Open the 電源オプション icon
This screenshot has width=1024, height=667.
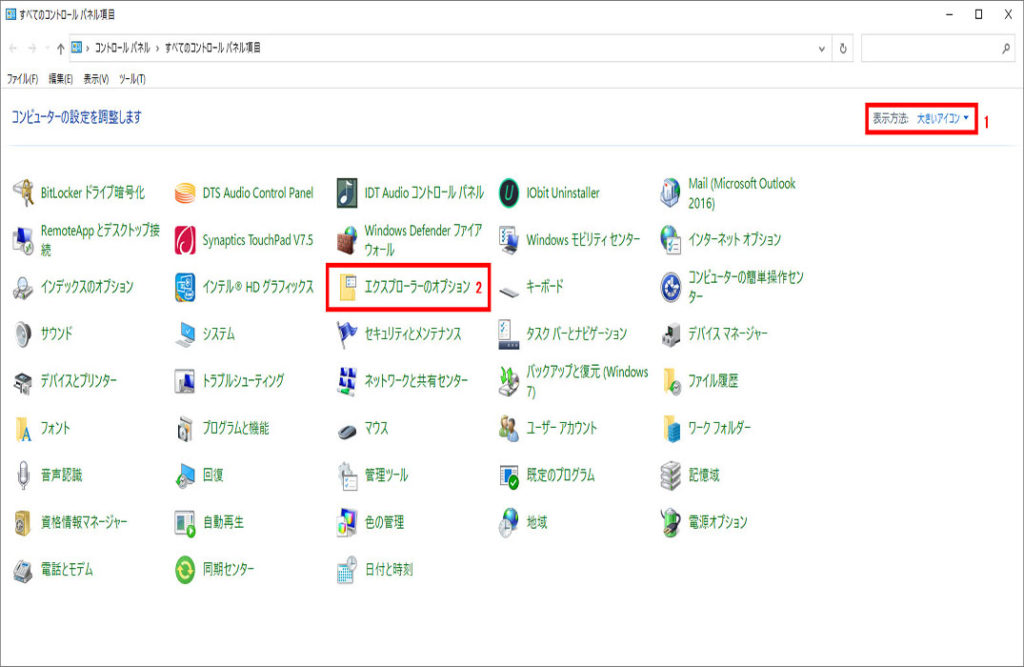pyautogui.click(x=671, y=522)
